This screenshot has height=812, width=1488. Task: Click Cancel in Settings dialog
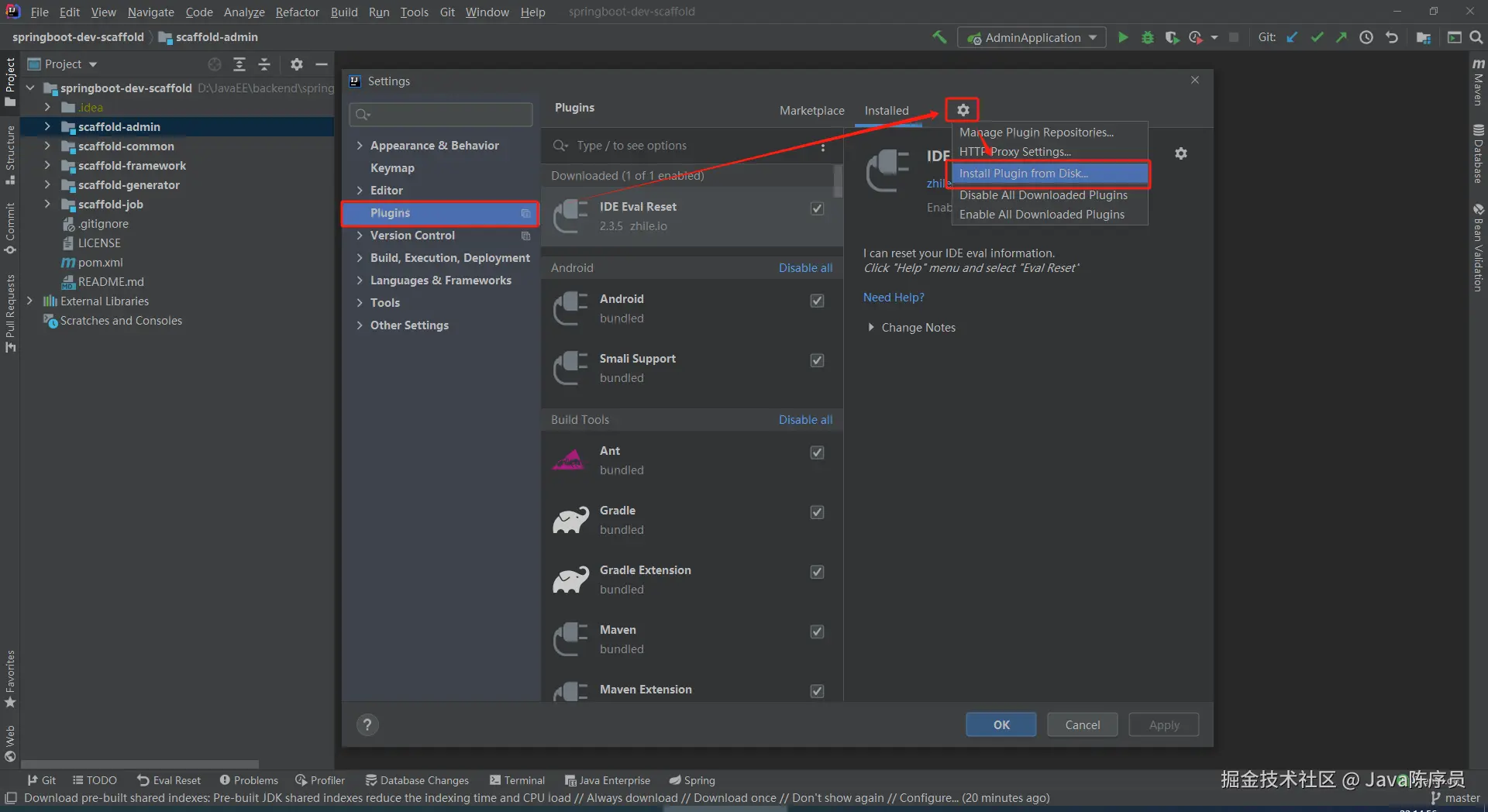[x=1082, y=724]
